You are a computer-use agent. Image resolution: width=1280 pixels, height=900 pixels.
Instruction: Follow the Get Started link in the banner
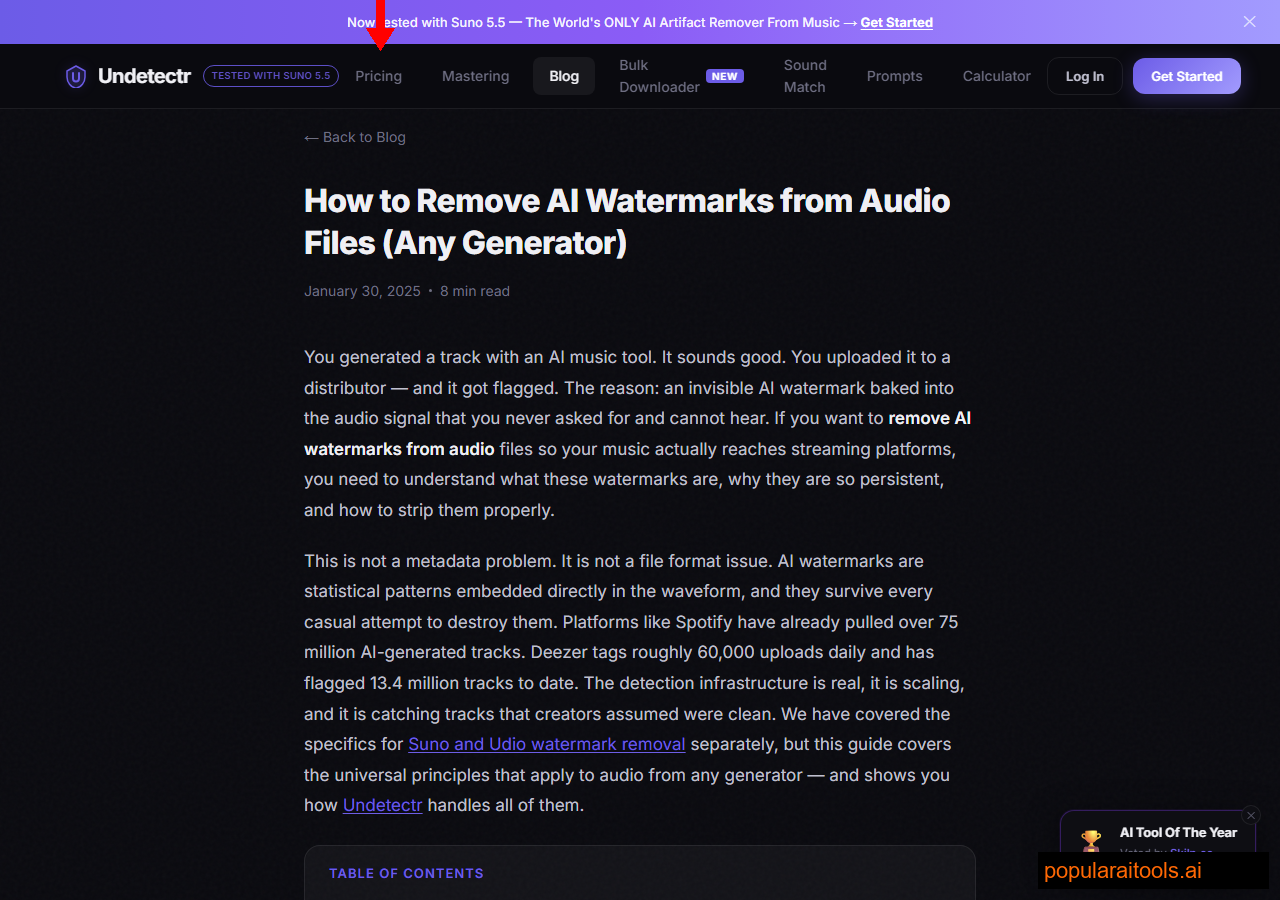click(x=896, y=22)
